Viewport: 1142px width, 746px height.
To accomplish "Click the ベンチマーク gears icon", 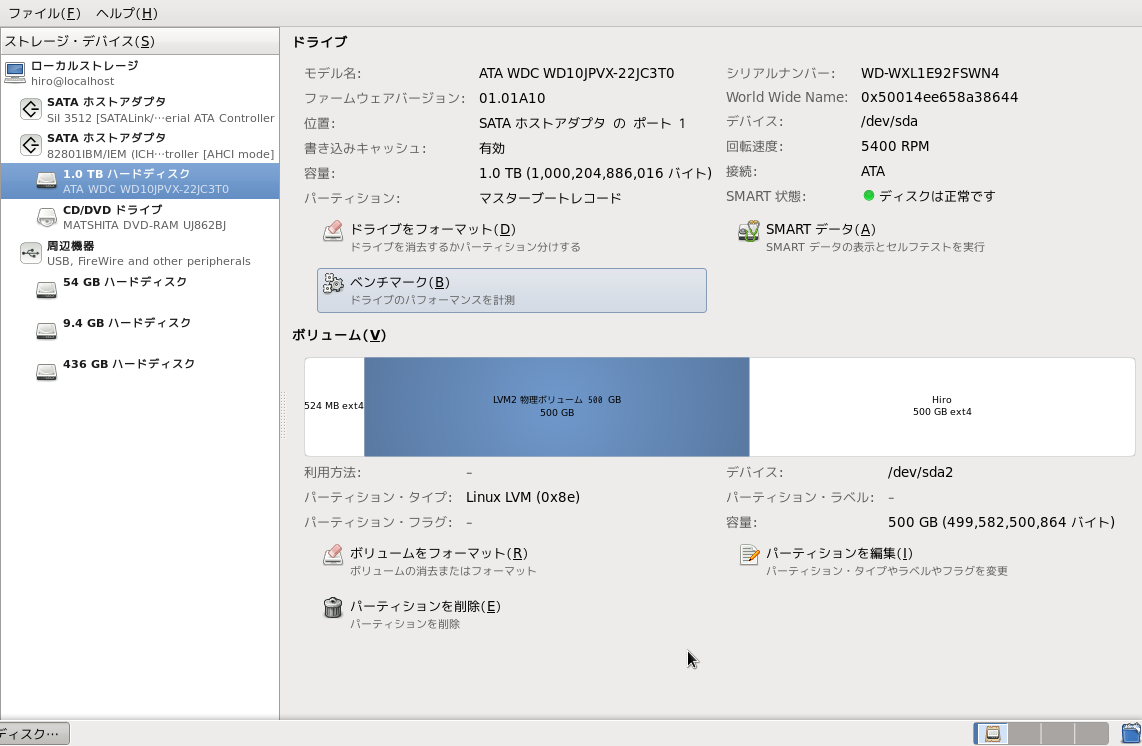I will point(333,283).
